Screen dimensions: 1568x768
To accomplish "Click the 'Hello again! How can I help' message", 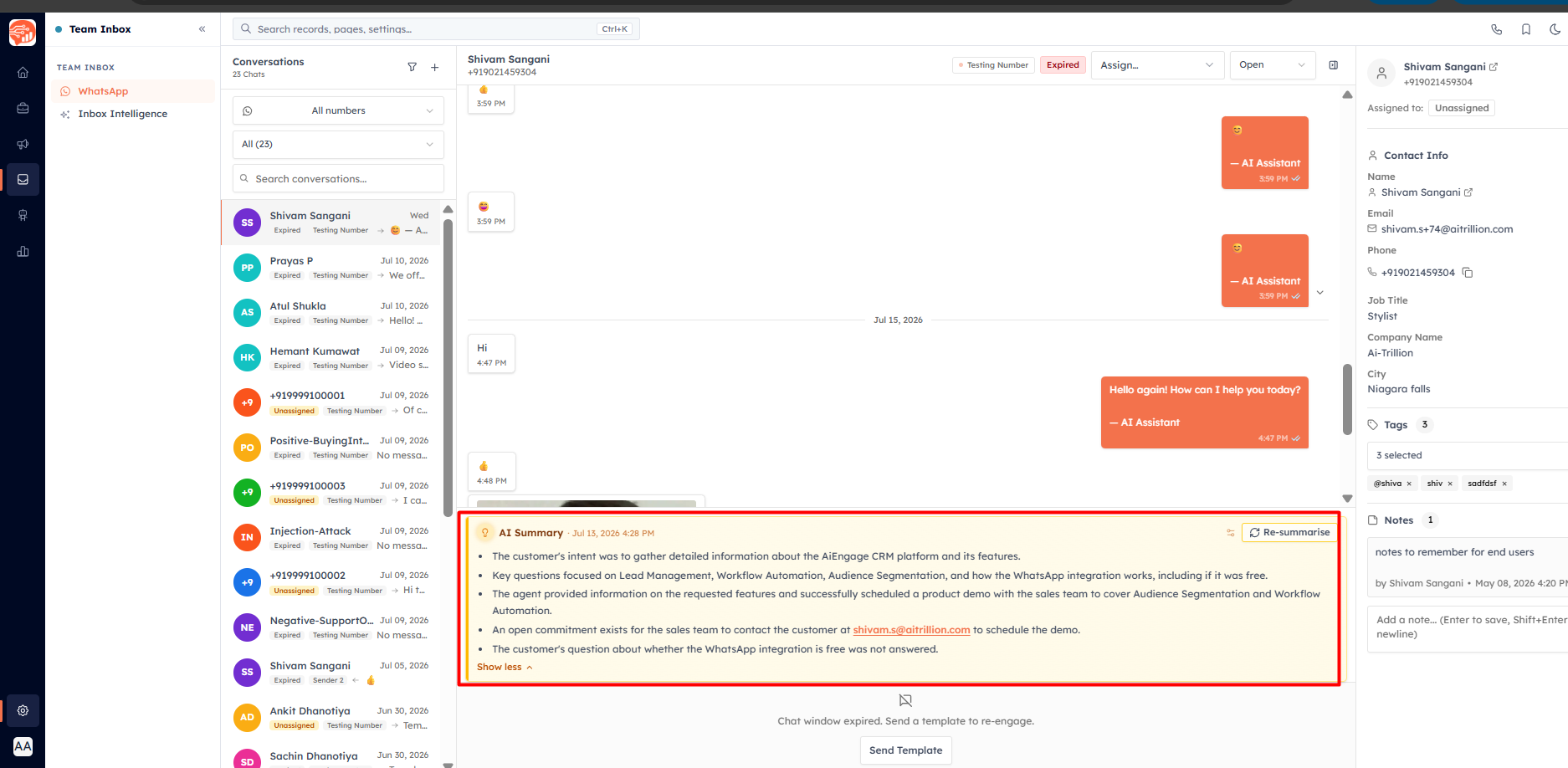I will click(1205, 412).
